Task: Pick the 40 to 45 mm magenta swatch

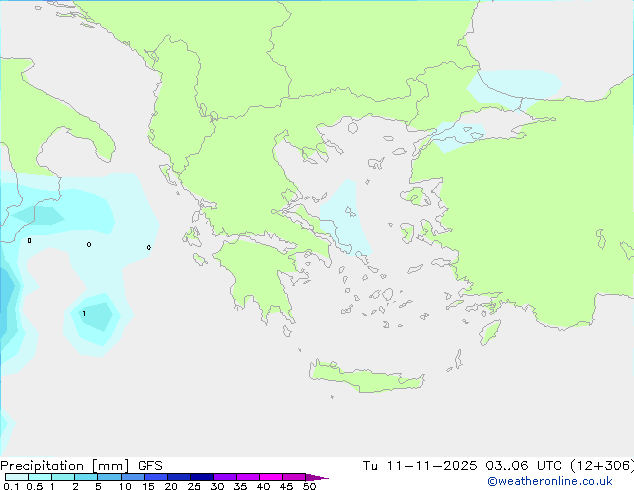Action: coord(271,477)
